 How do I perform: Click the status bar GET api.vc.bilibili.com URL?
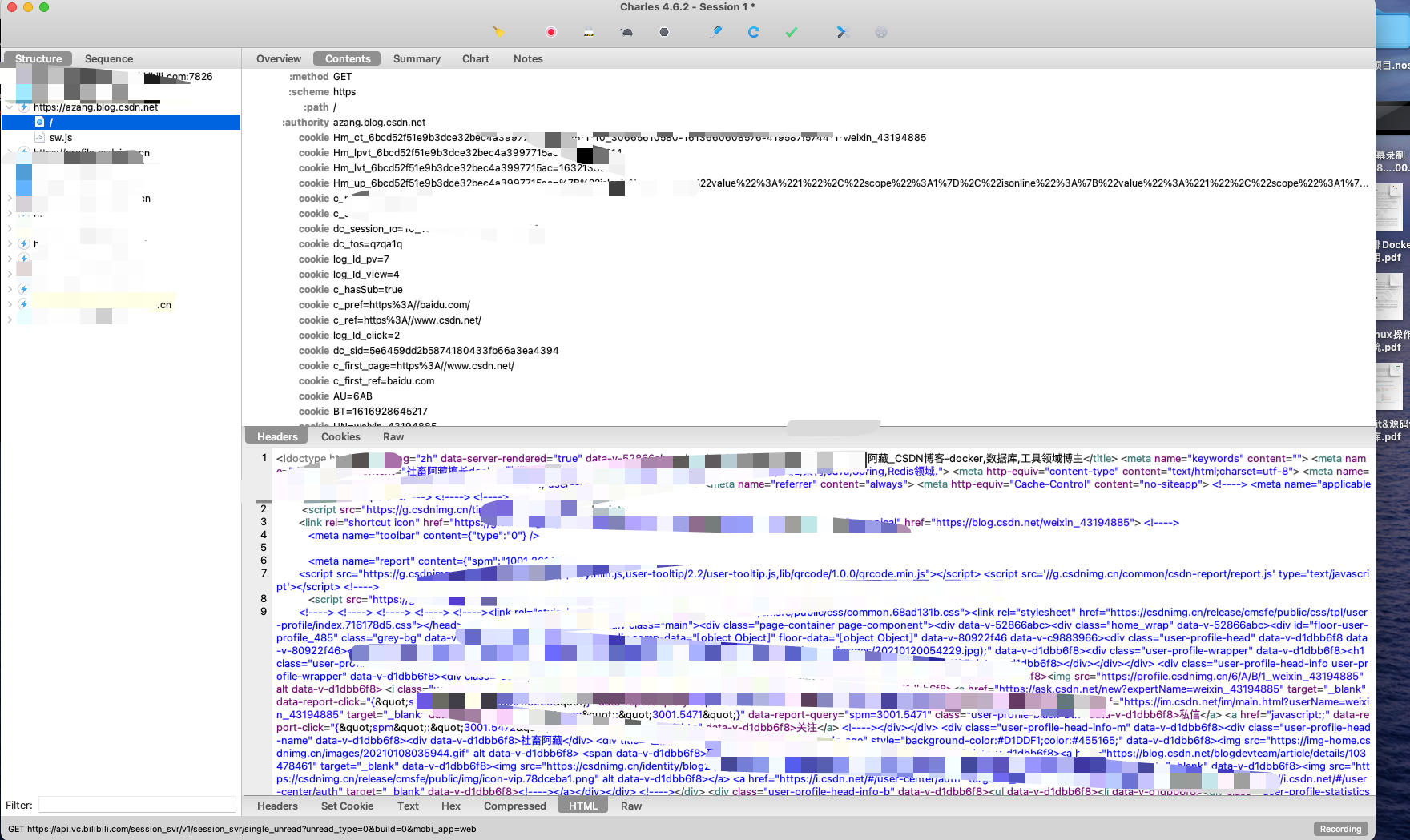242,829
